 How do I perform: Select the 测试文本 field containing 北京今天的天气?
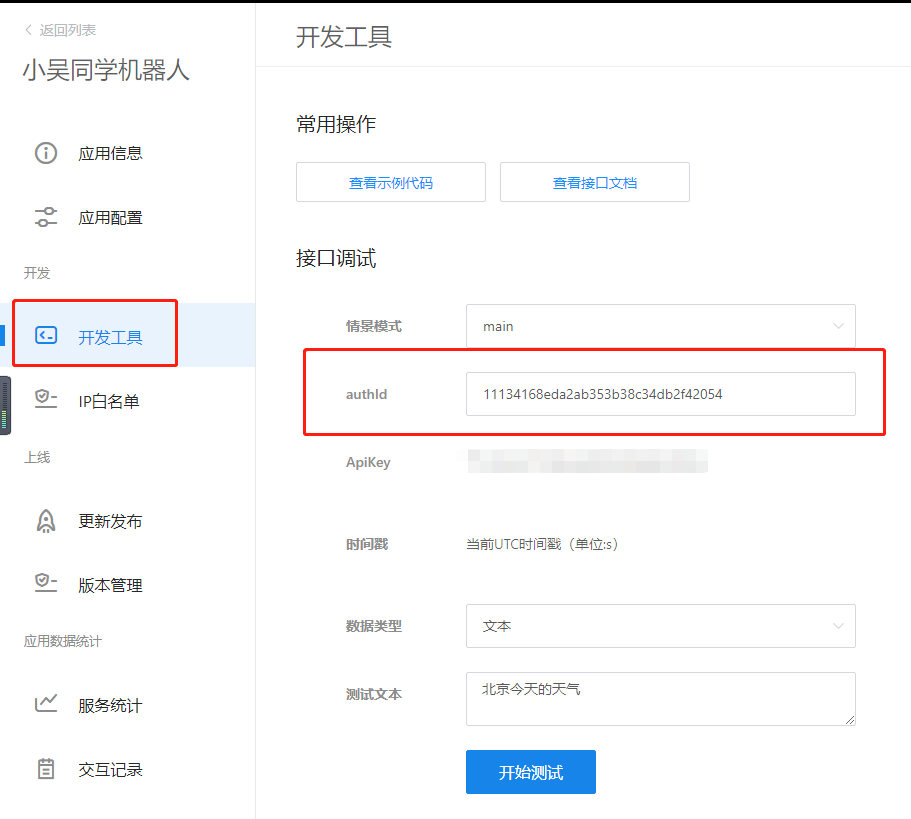point(660,699)
